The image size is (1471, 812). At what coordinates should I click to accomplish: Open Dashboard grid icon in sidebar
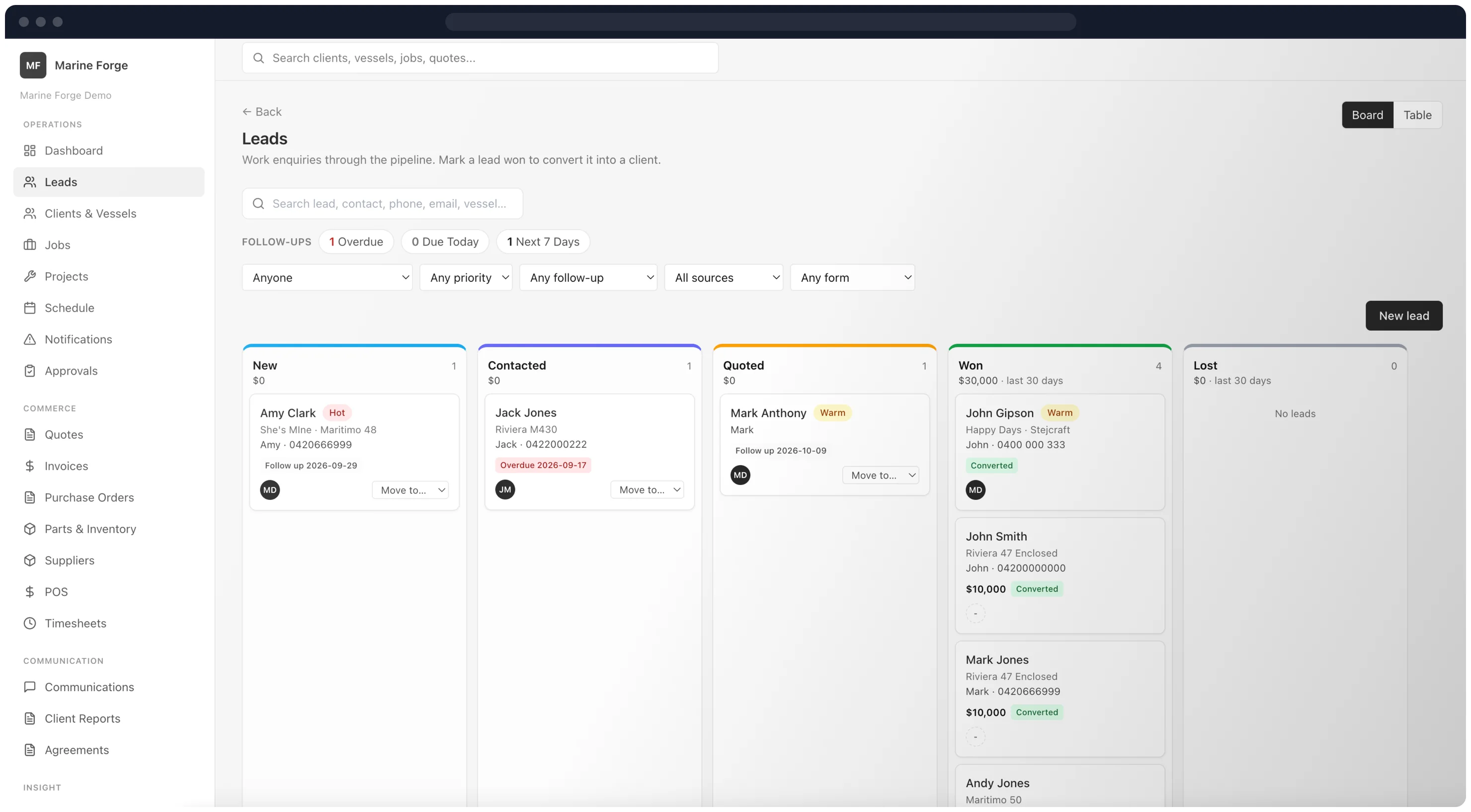point(30,151)
